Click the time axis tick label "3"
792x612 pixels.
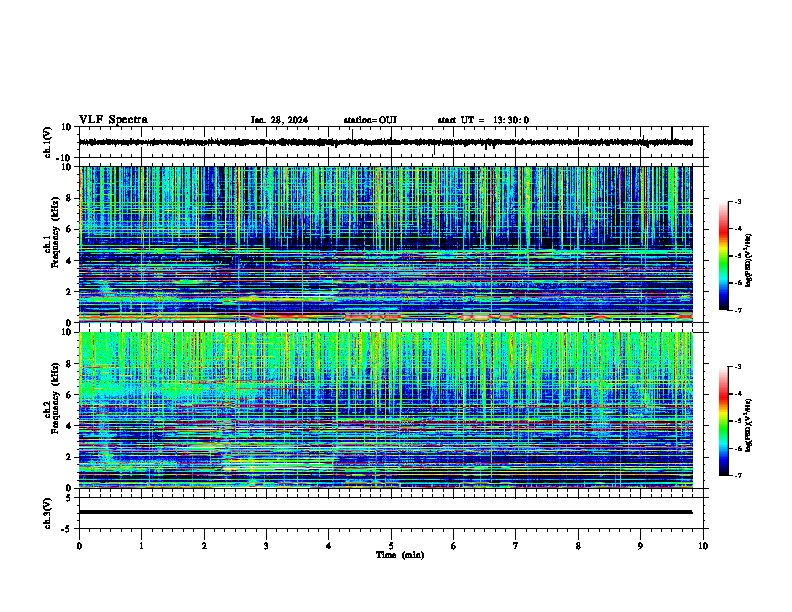point(266,546)
